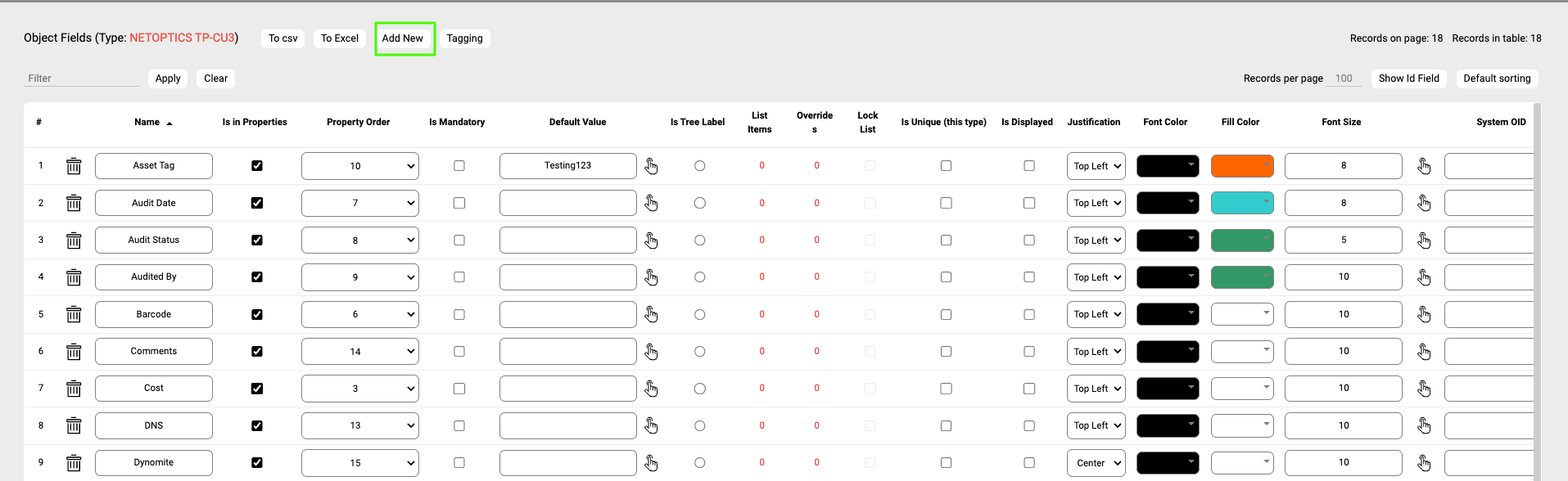
Task: Open orange Fill Color swatch for Asset Tag
Action: (1241, 166)
